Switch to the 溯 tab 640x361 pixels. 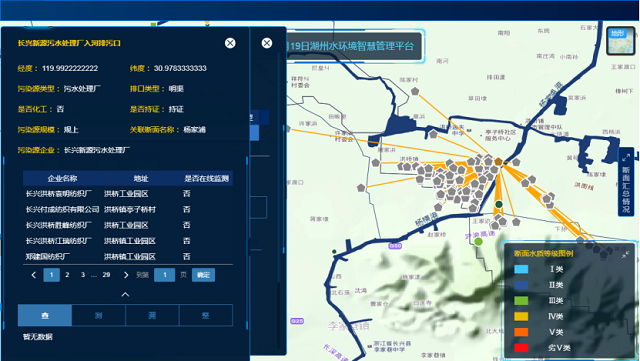coord(152,315)
